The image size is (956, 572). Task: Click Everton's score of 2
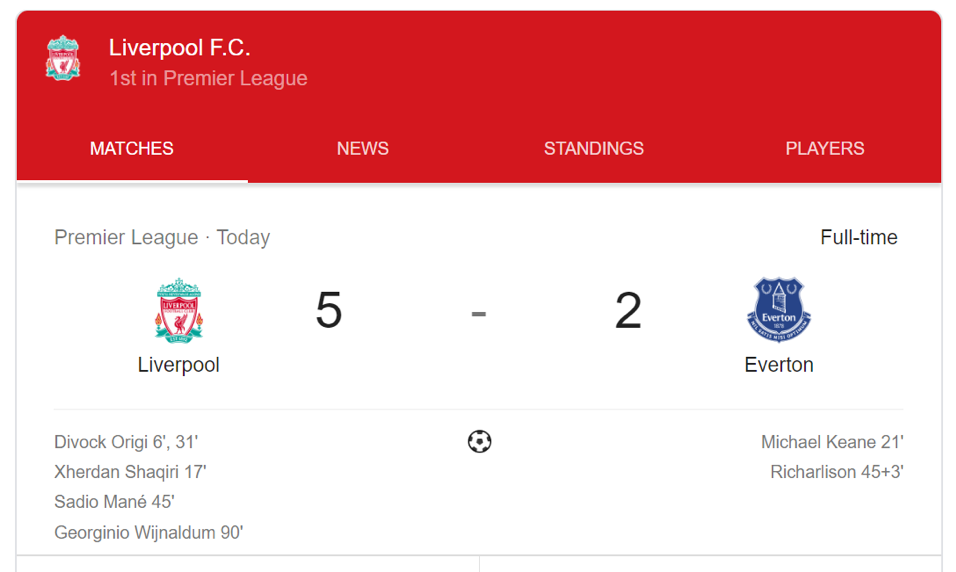pyautogui.click(x=628, y=310)
